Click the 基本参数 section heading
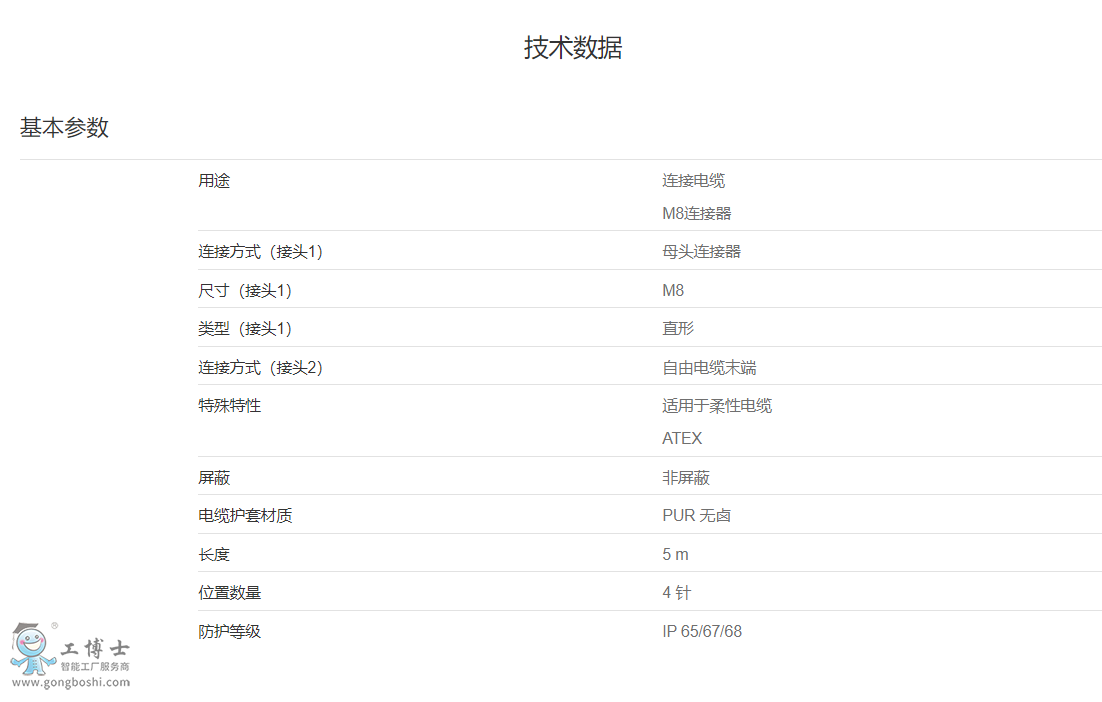1102x702 pixels. point(64,128)
